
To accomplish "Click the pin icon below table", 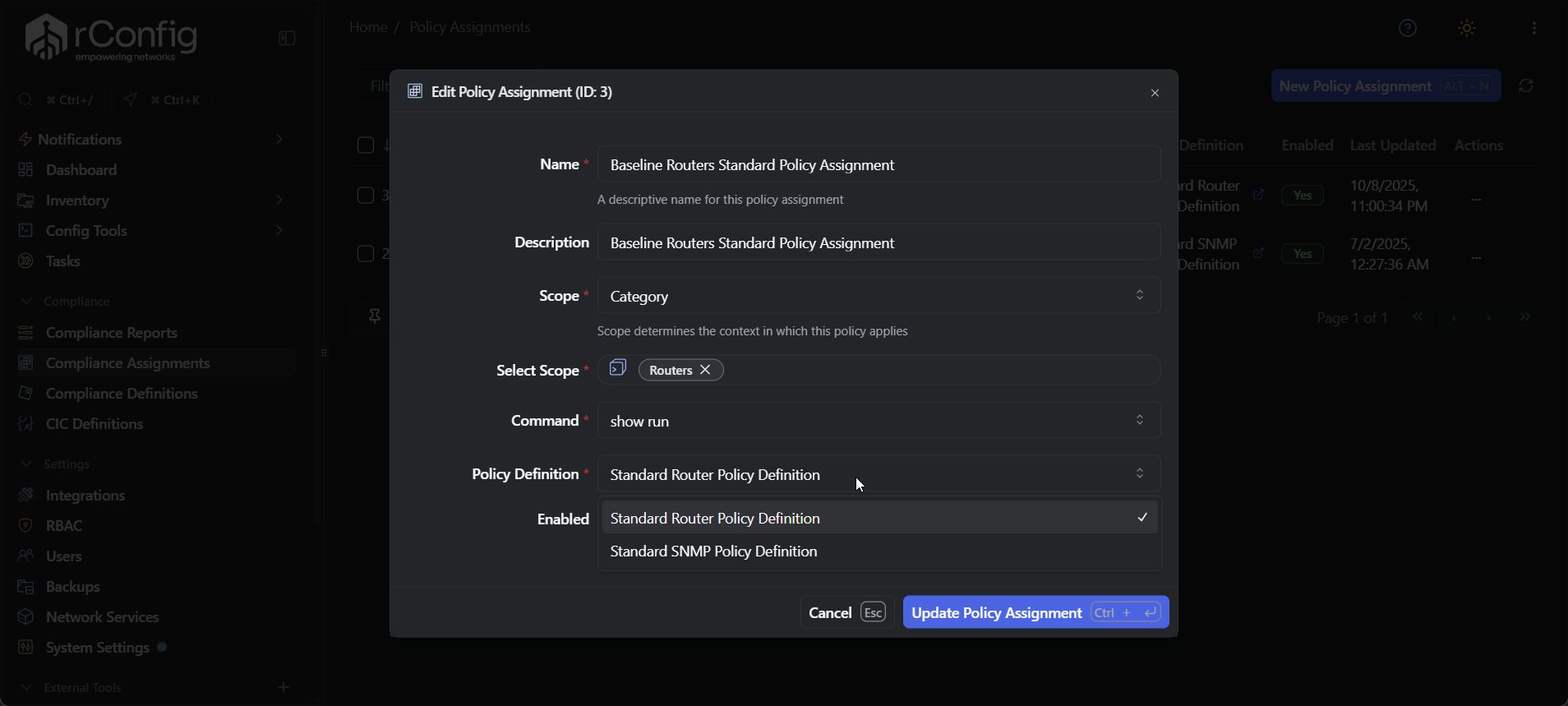I will tap(375, 316).
